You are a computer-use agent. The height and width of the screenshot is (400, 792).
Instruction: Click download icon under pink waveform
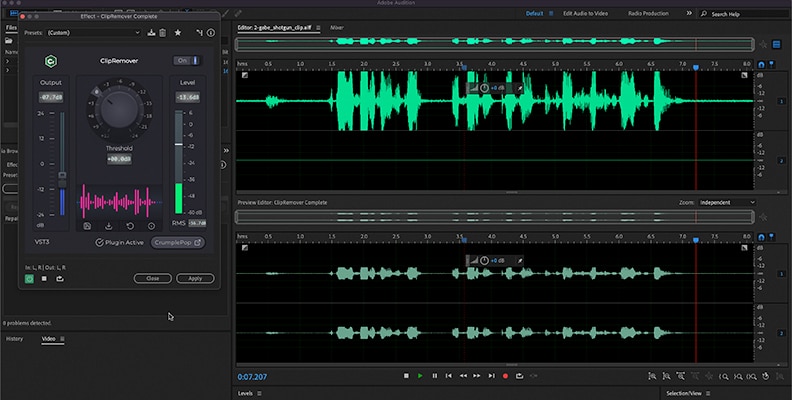tap(109, 226)
